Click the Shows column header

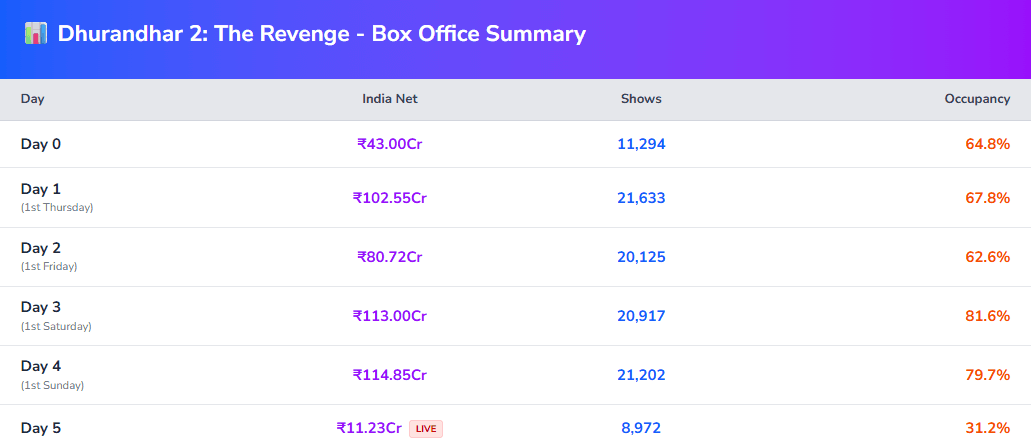point(641,99)
